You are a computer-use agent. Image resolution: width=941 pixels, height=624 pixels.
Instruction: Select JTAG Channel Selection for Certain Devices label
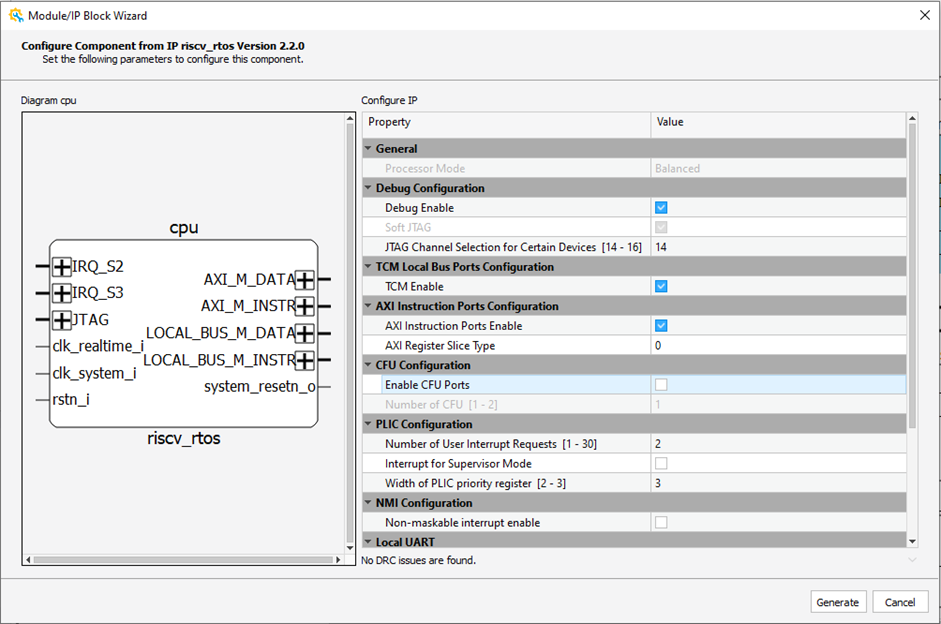coord(513,247)
